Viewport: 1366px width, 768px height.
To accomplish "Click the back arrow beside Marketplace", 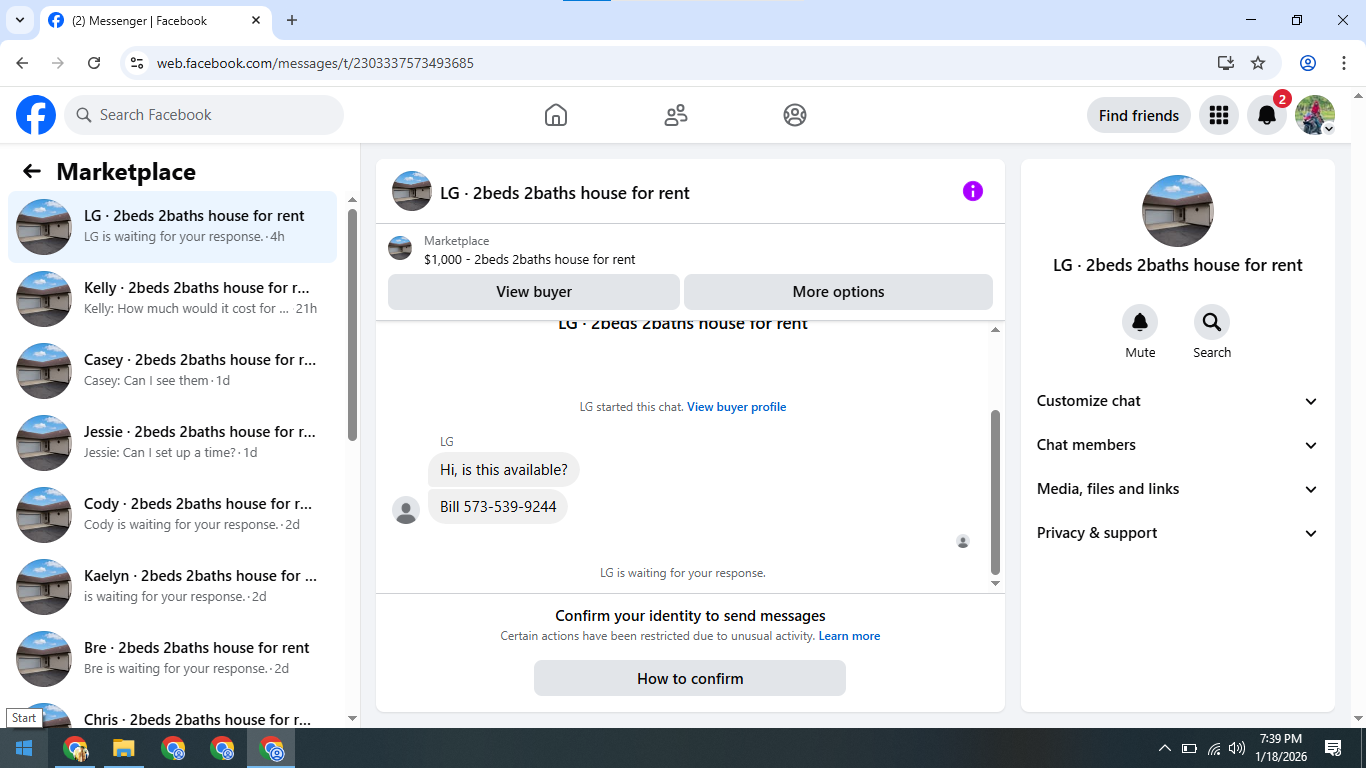I will point(32,171).
